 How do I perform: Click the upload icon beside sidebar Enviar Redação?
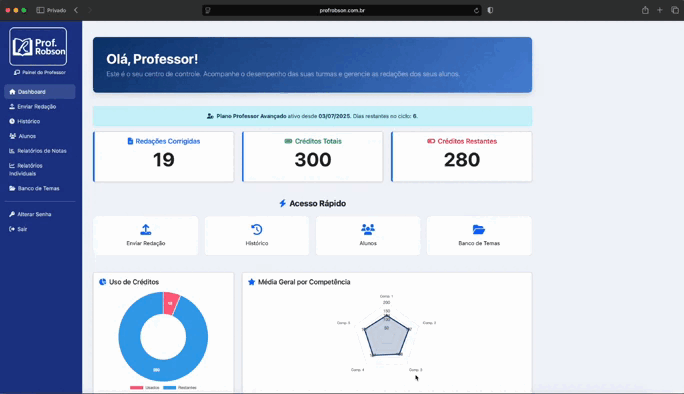[12, 106]
